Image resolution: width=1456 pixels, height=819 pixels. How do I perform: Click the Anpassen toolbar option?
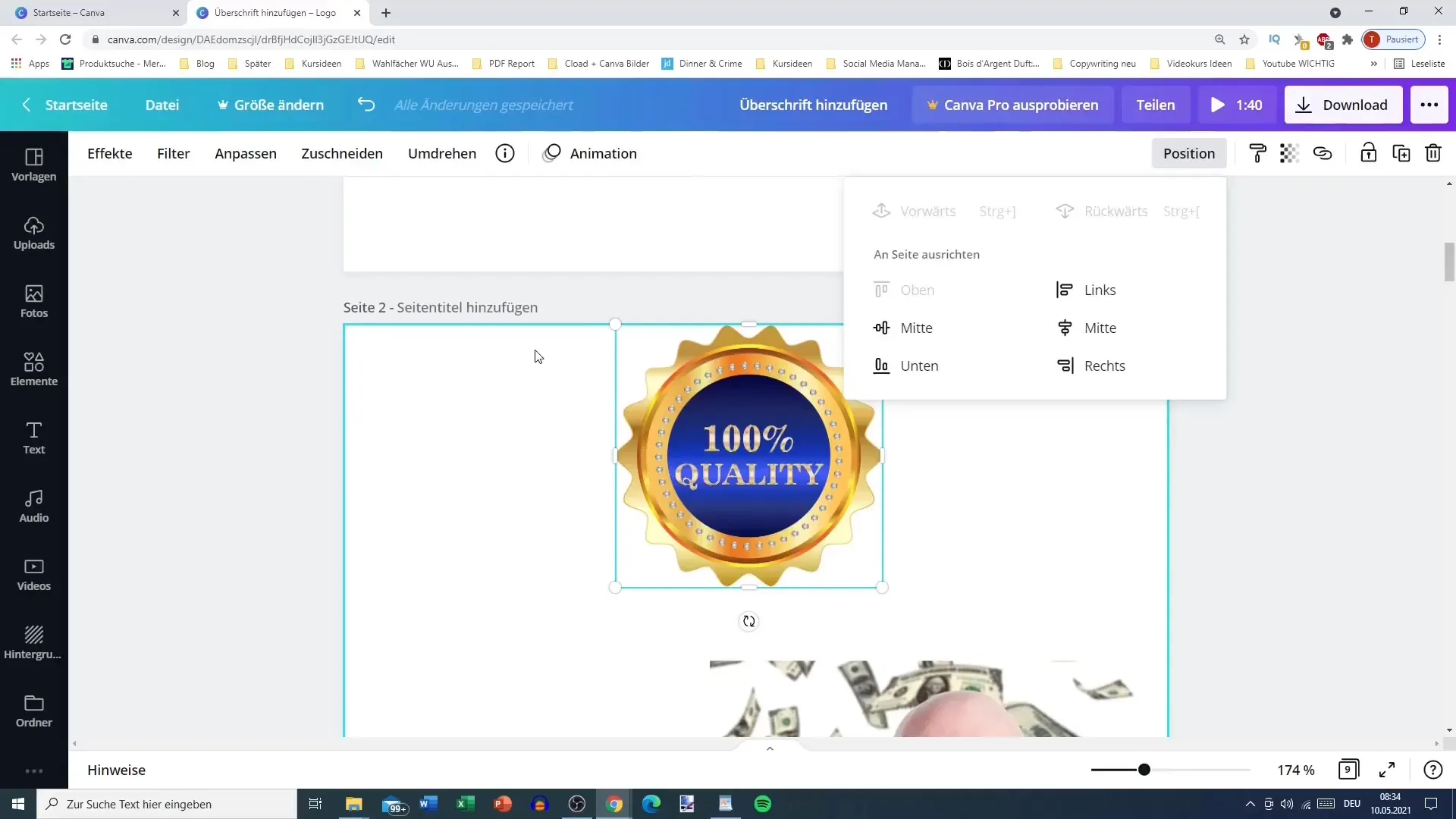pos(246,153)
